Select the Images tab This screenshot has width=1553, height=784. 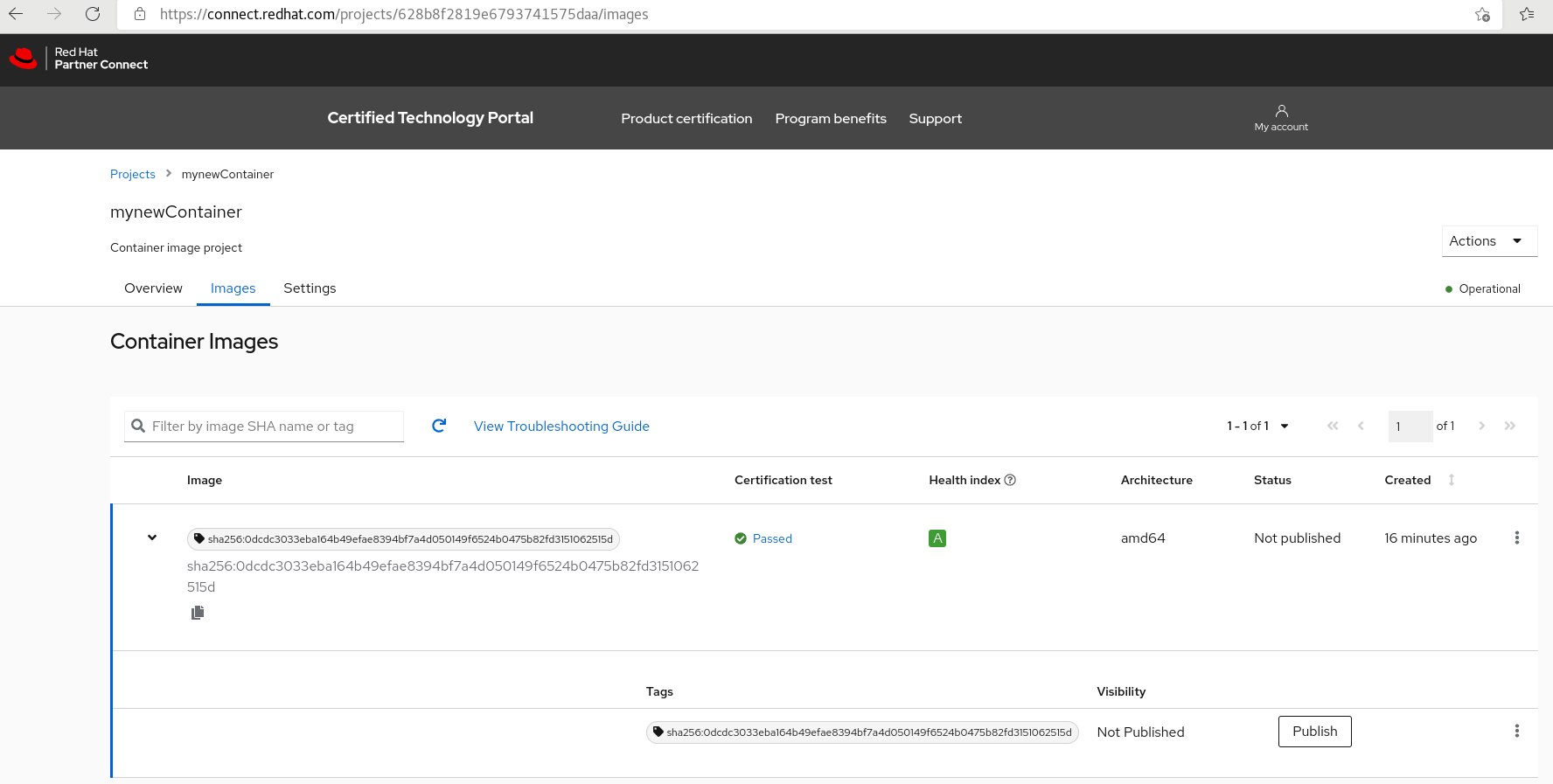(233, 288)
